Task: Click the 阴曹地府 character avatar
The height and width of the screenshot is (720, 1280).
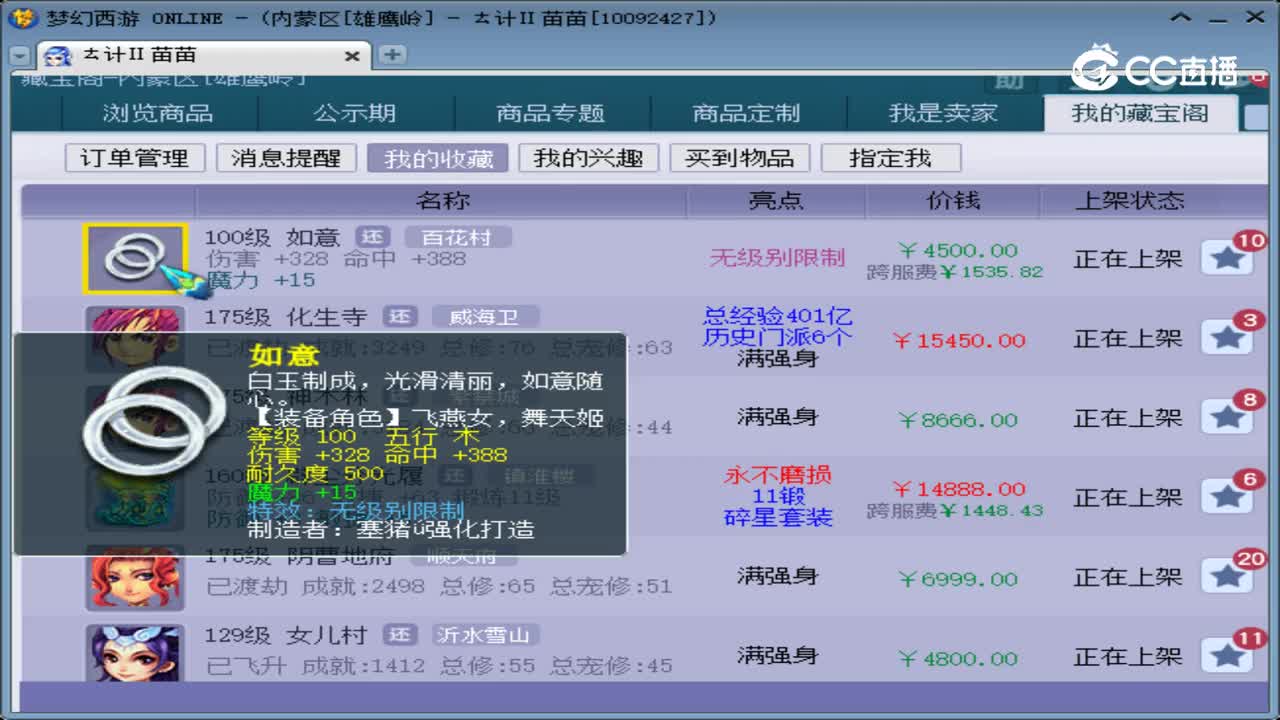Action: (135, 578)
